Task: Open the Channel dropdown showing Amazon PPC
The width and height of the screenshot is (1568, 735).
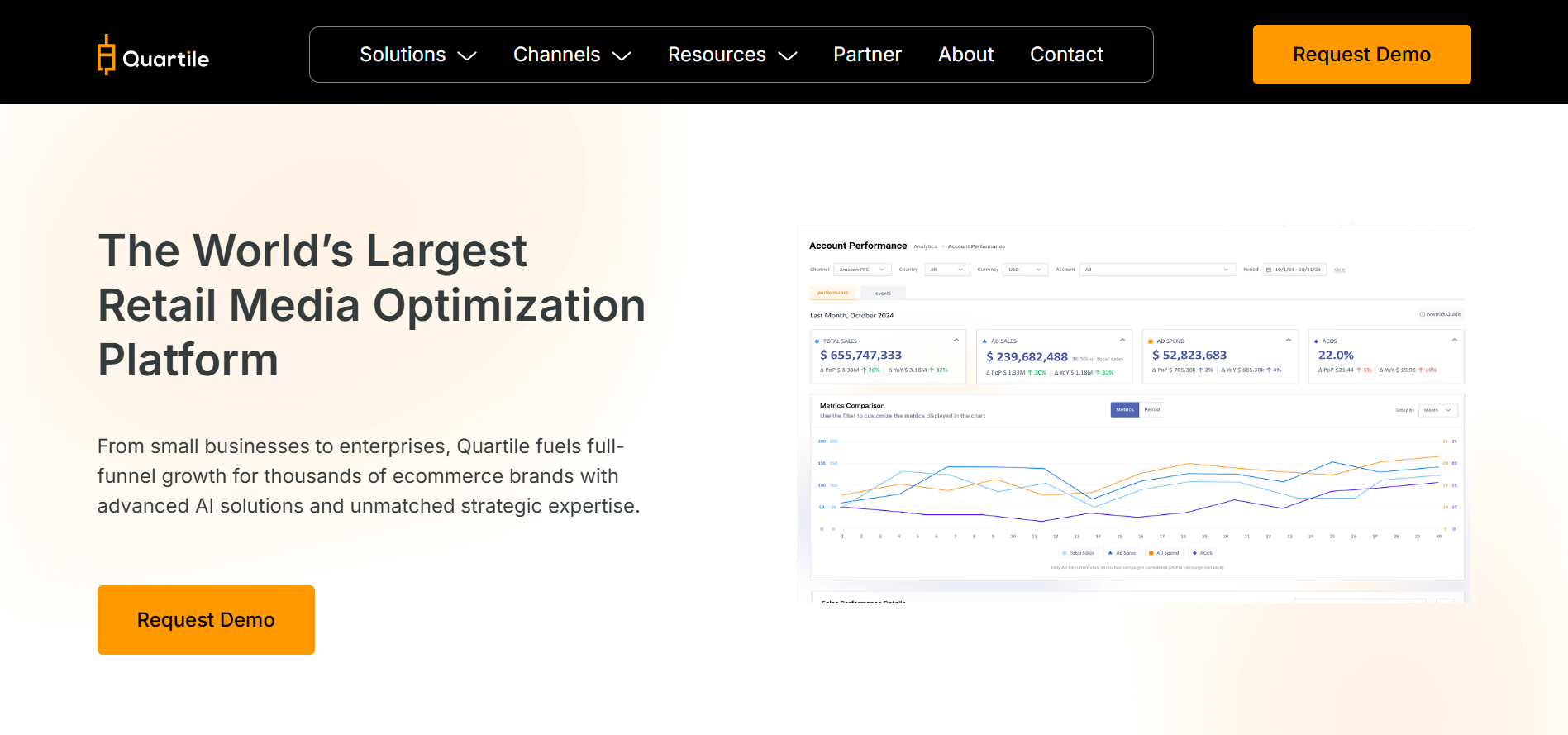Action: (861, 270)
